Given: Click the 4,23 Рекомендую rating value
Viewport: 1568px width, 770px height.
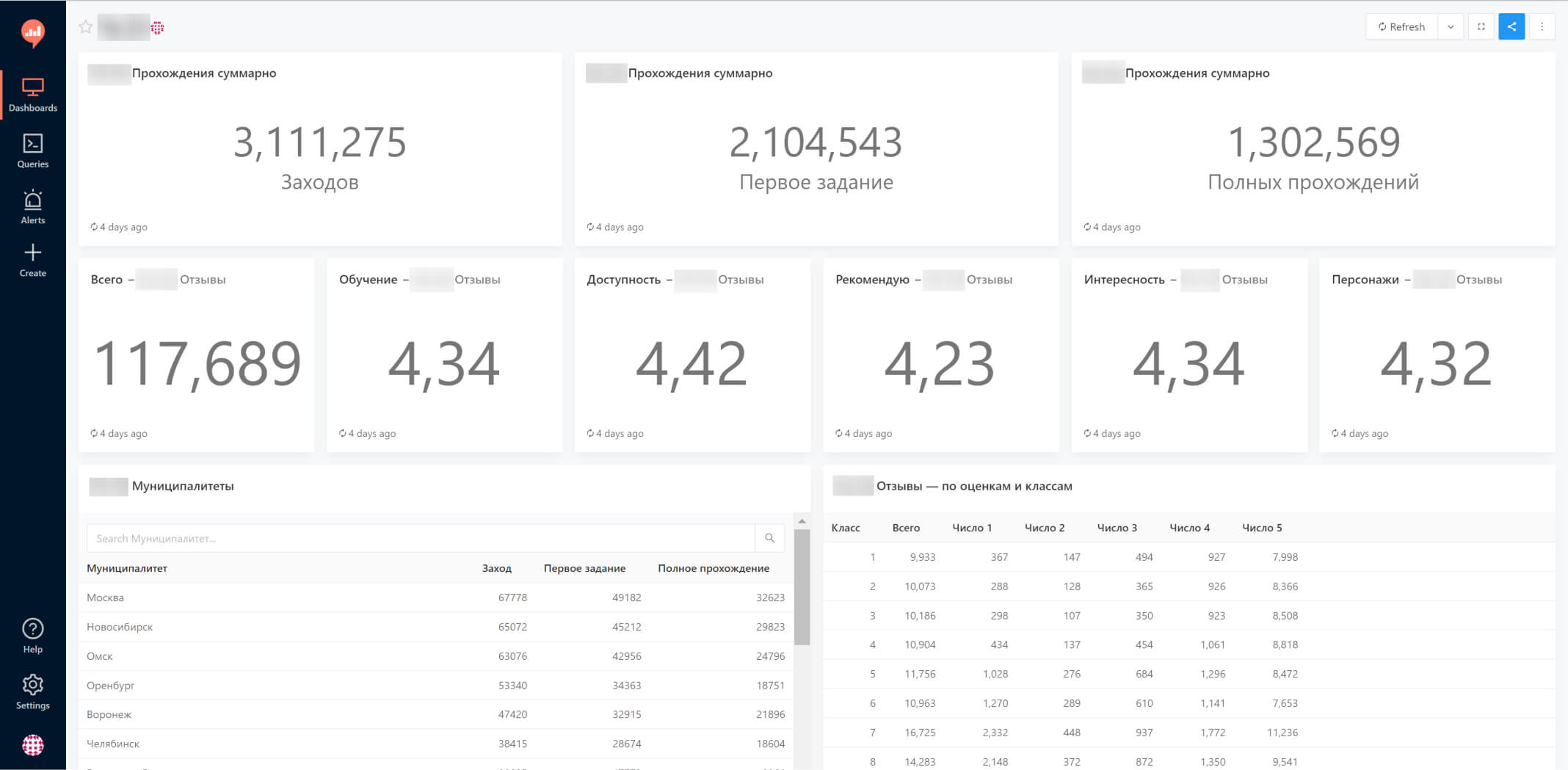Looking at the screenshot, I should pos(940,363).
